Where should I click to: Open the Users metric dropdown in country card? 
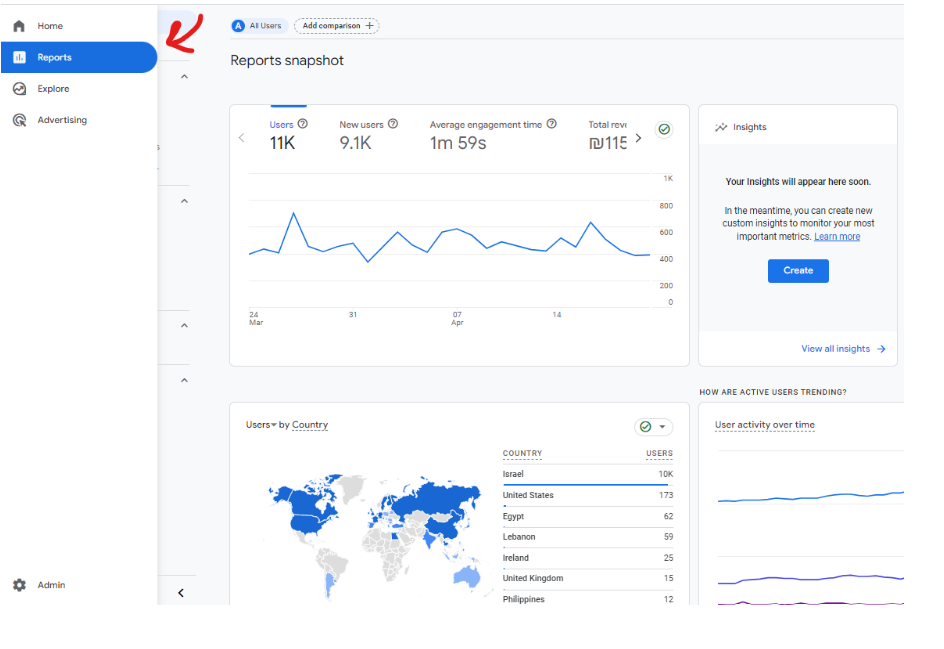[x=261, y=424]
